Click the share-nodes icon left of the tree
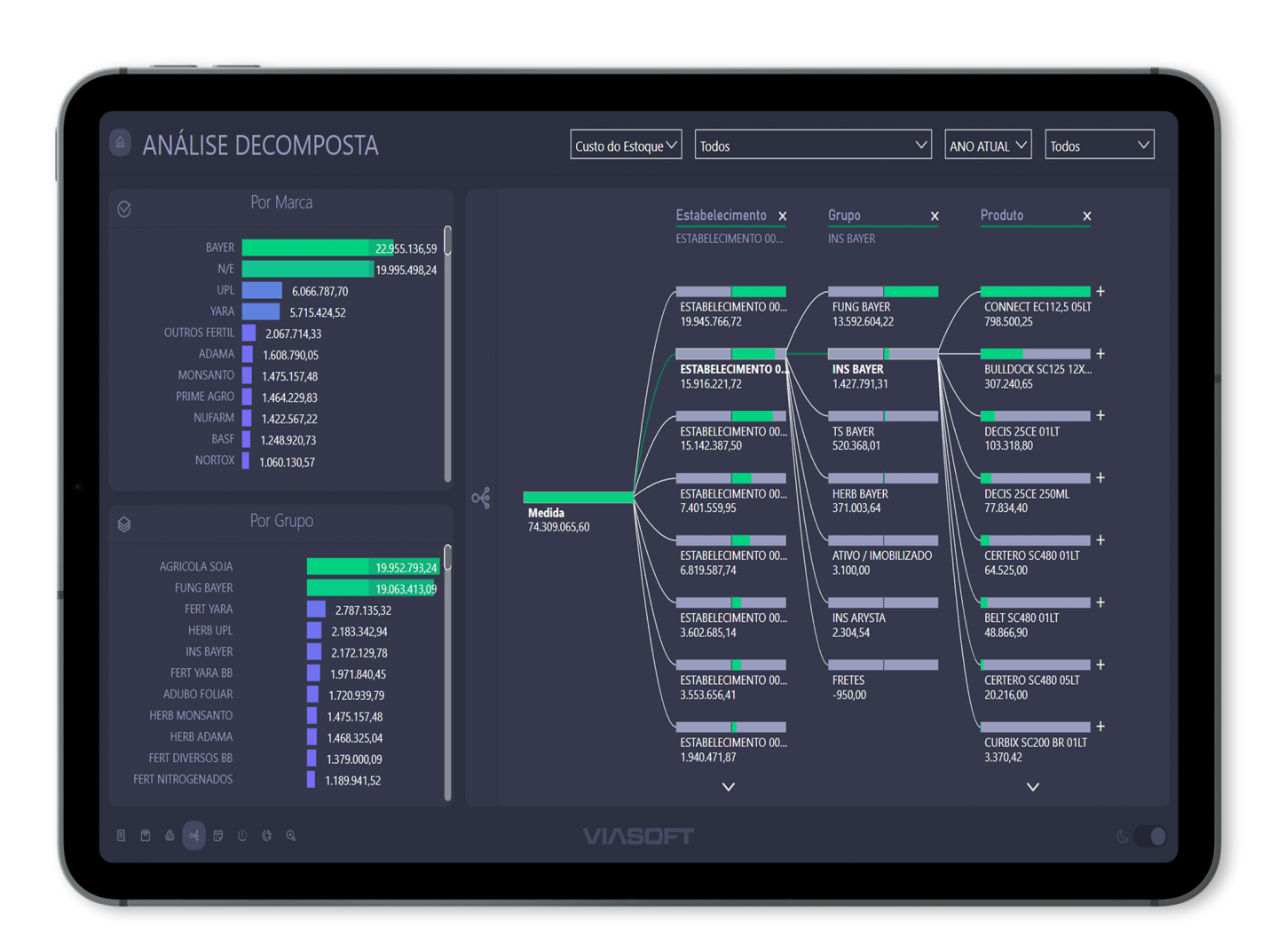The height and width of the screenshot is (952, 1278). click(481, 498)
